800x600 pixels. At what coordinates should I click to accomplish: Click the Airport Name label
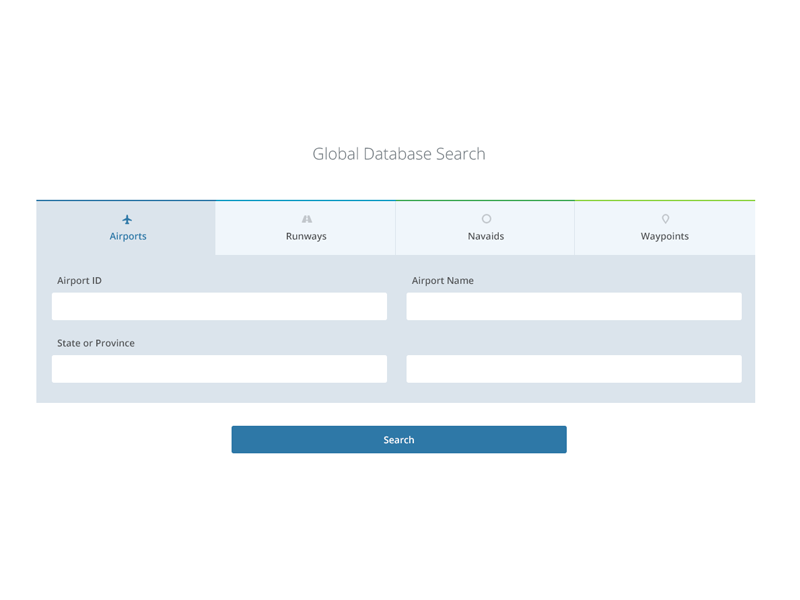pos(443,281)
